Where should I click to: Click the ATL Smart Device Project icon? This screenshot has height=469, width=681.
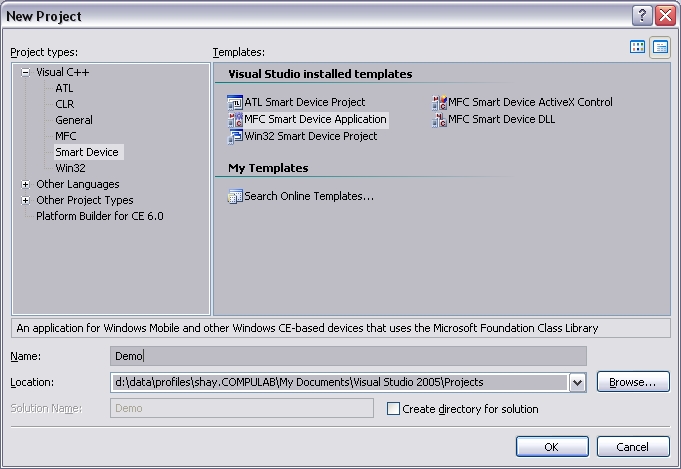235,102
